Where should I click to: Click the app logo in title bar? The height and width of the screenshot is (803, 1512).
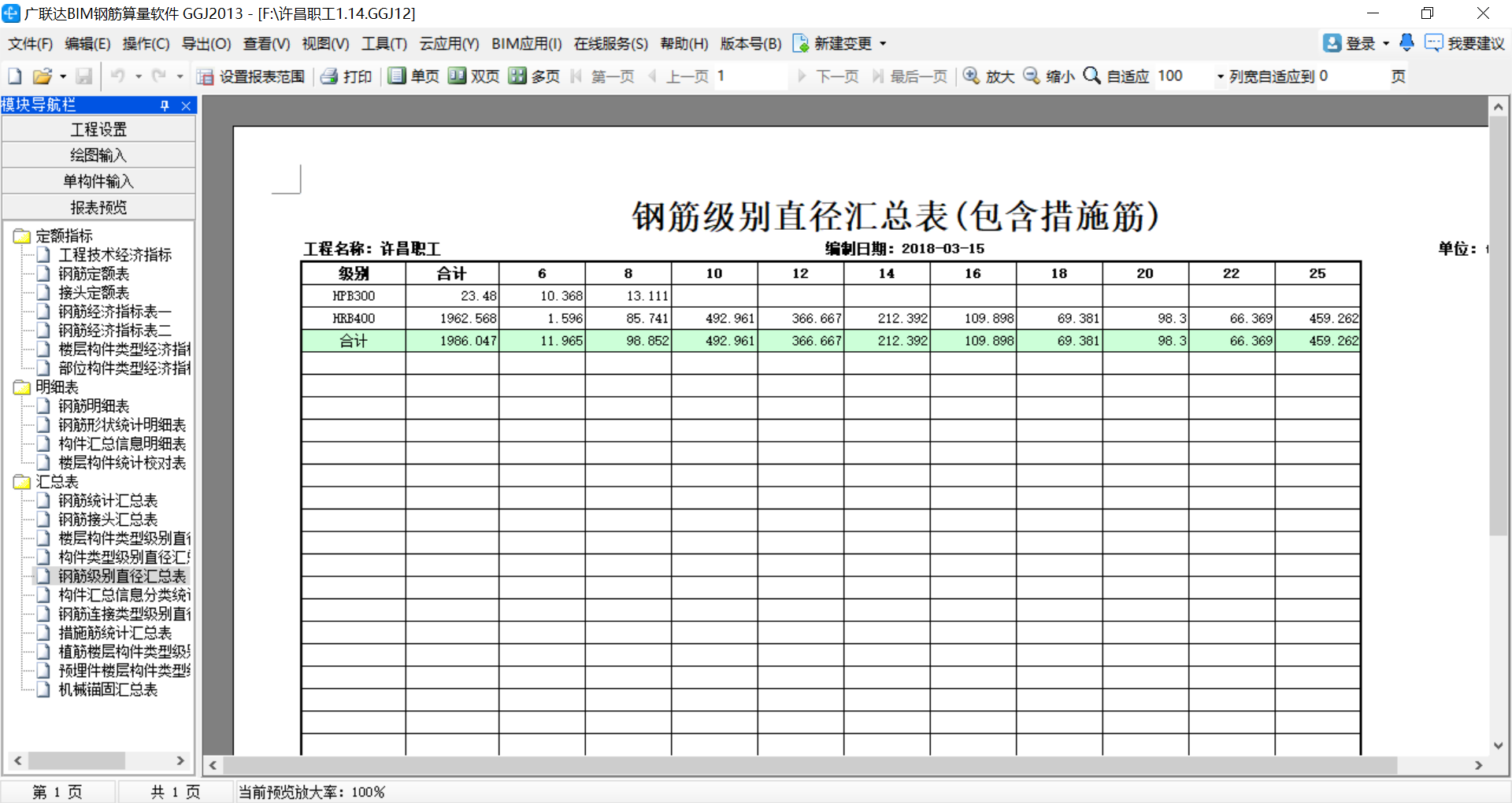11,13
